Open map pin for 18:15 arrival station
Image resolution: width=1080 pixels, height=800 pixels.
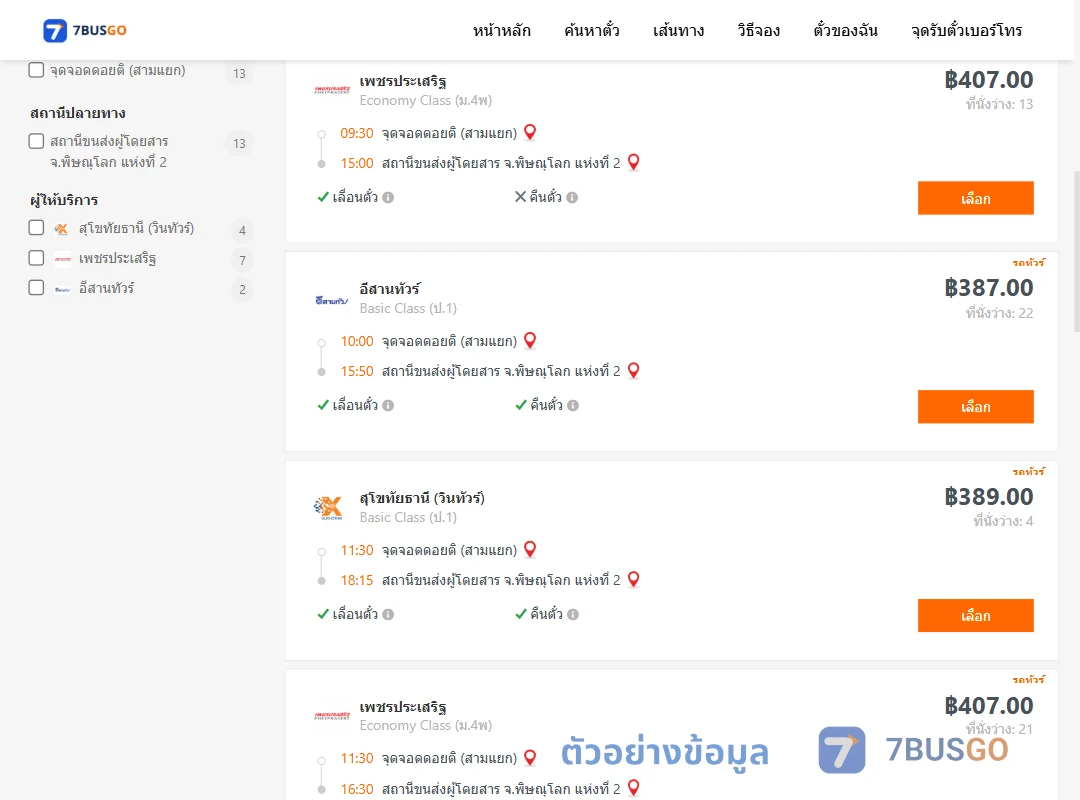point(634,580)
